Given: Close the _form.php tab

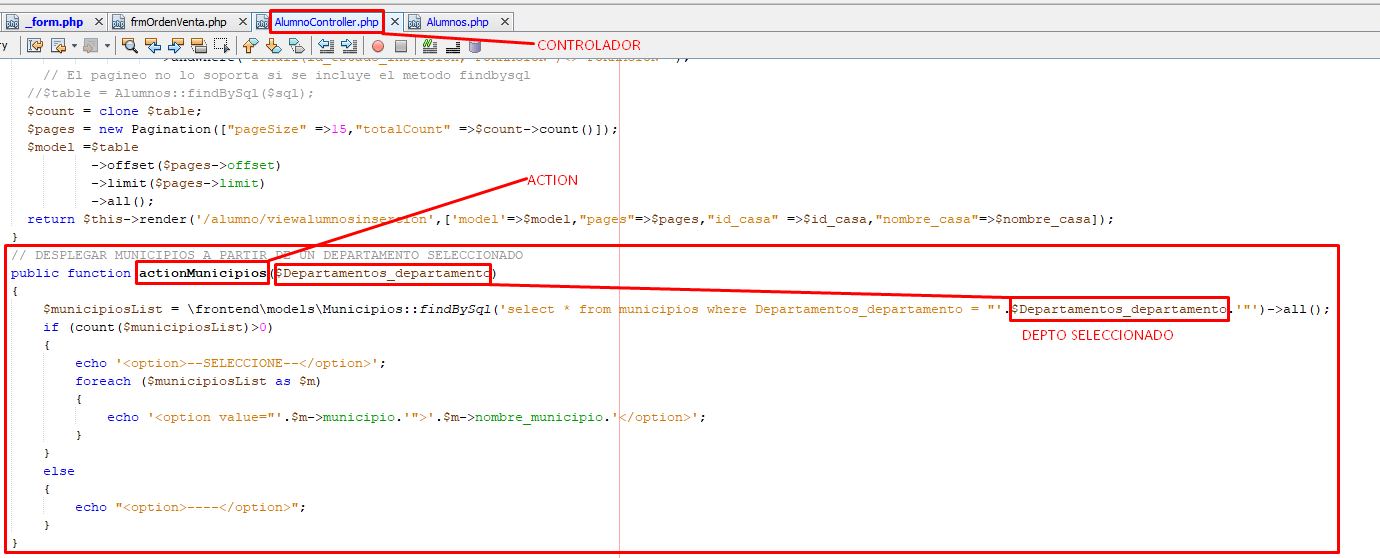Looking at the screenshot, I should (x=97, y=21).
